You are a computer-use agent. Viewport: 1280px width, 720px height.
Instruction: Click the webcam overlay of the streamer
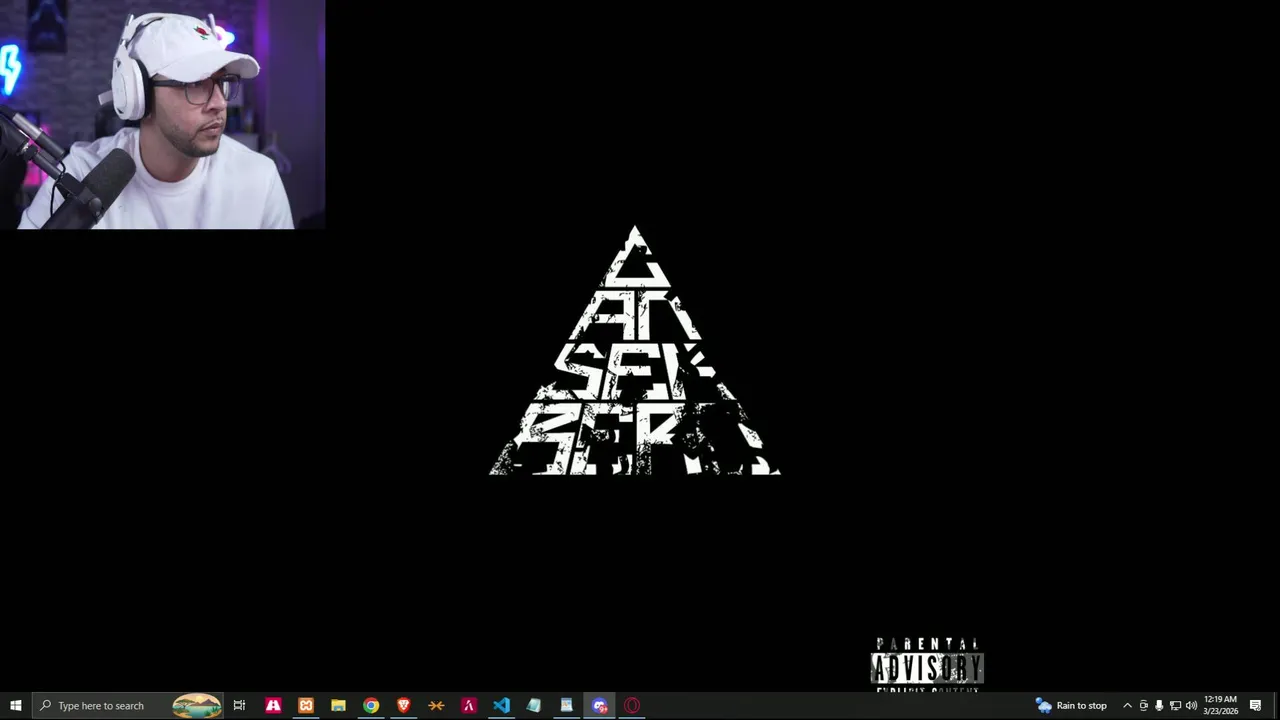point(162,115)
